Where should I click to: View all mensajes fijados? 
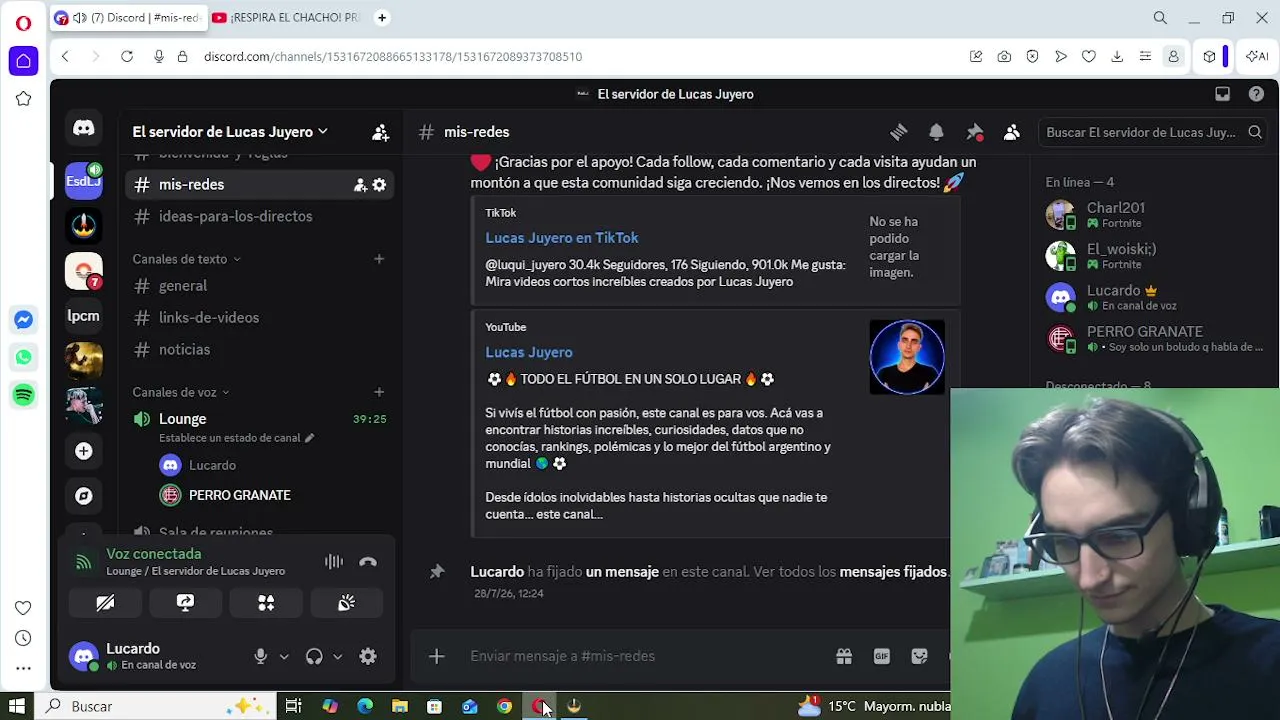tap(893, 572)
